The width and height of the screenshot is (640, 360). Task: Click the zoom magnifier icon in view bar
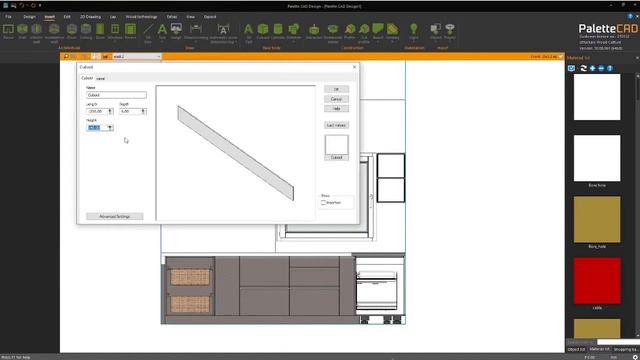(x=66, y=56)
